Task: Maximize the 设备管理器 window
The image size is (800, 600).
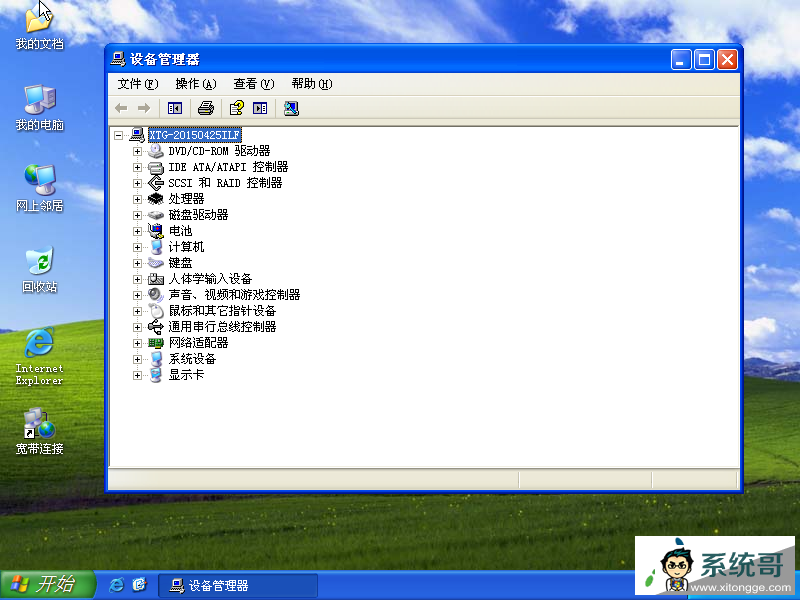Action: click(704, 60)
